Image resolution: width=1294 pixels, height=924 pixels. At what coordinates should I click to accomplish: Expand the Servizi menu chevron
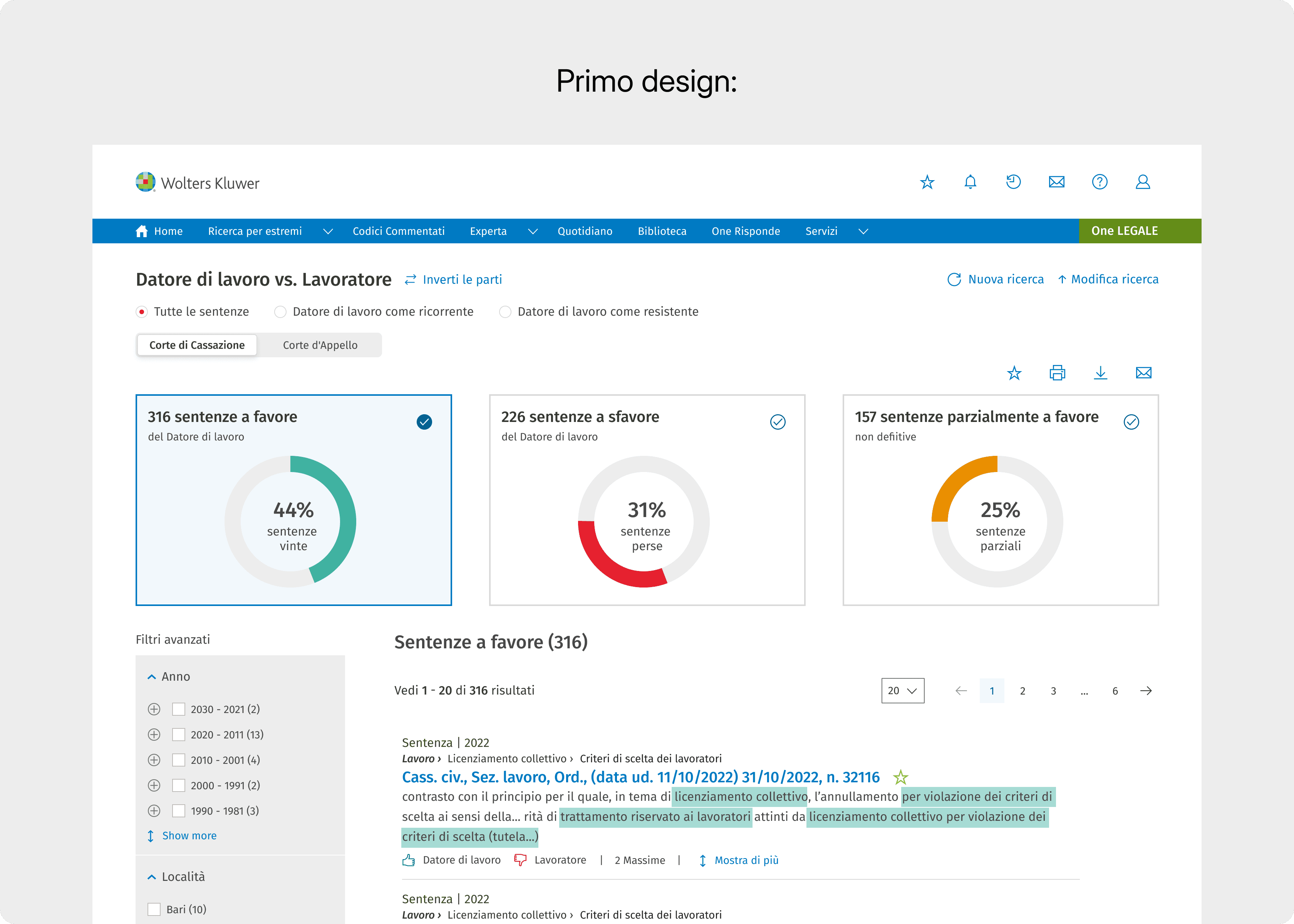863,231
